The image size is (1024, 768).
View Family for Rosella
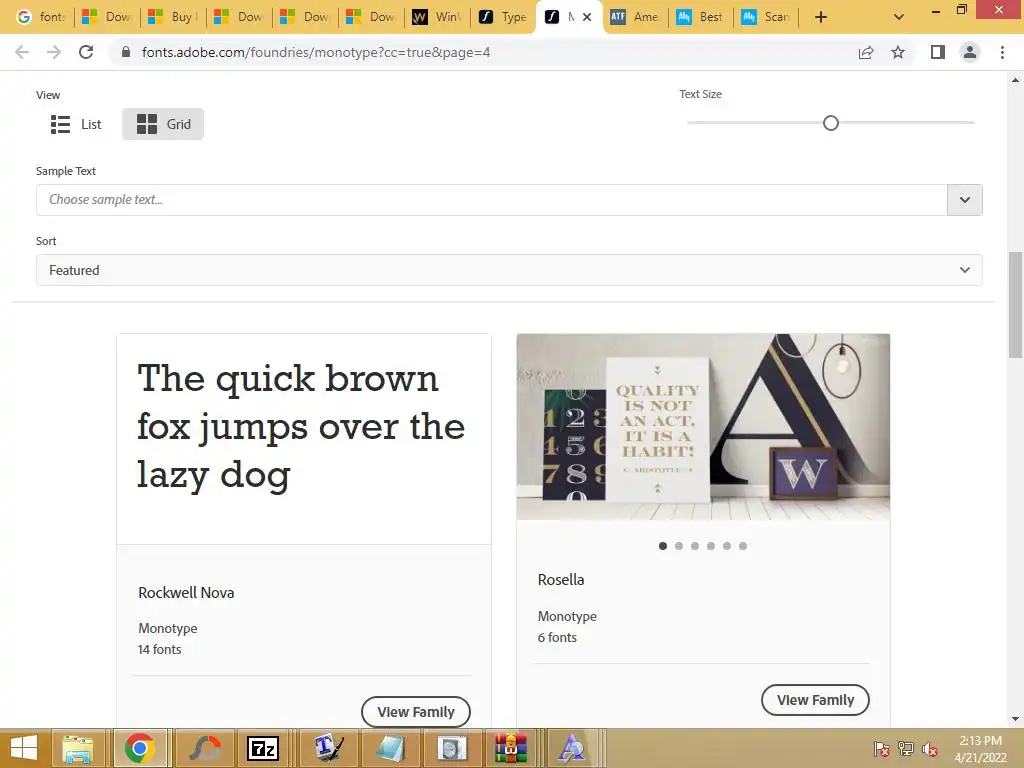tap(815, 700)
